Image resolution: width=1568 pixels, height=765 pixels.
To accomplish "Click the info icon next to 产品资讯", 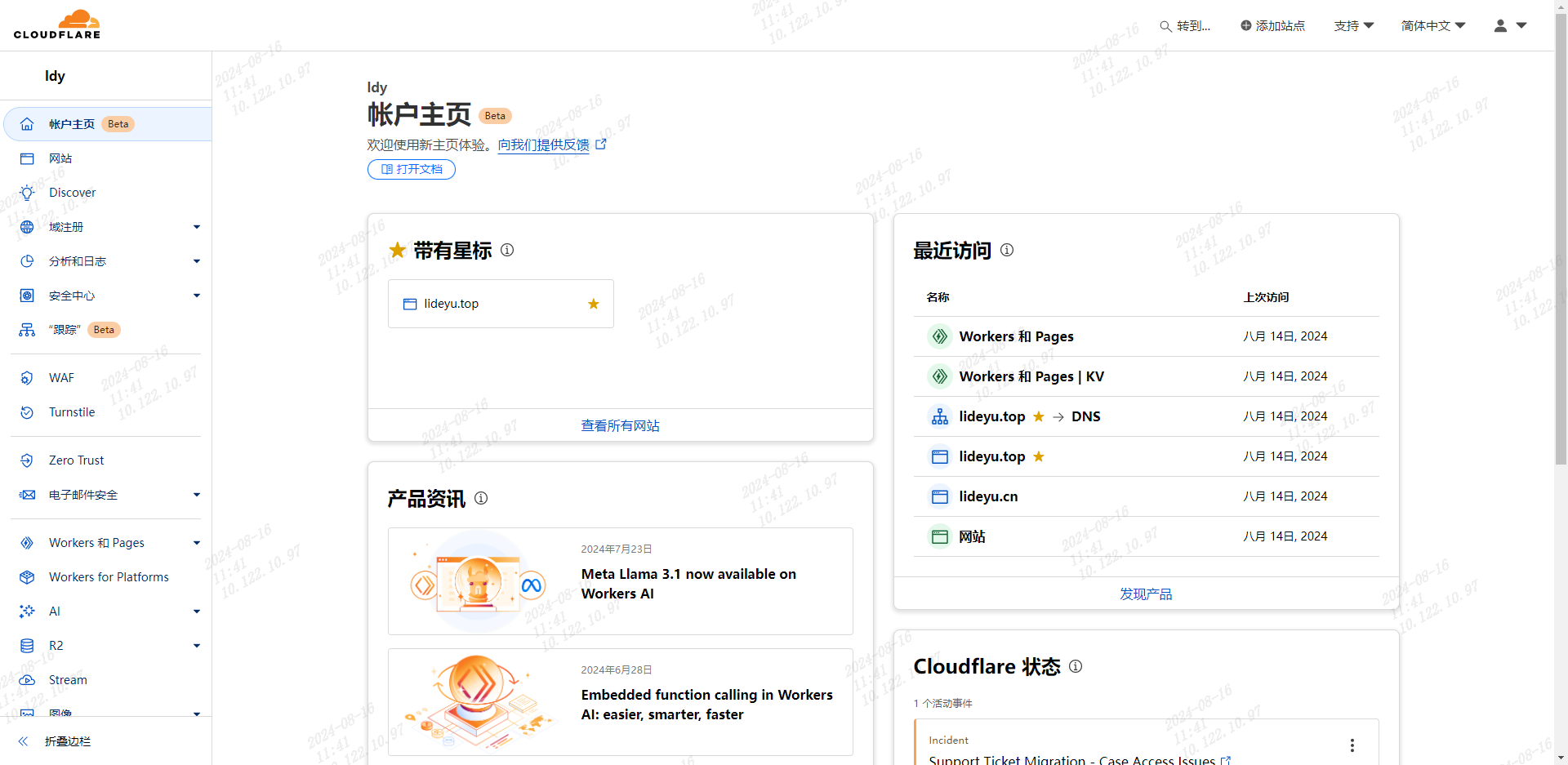I will click(481, 498).
